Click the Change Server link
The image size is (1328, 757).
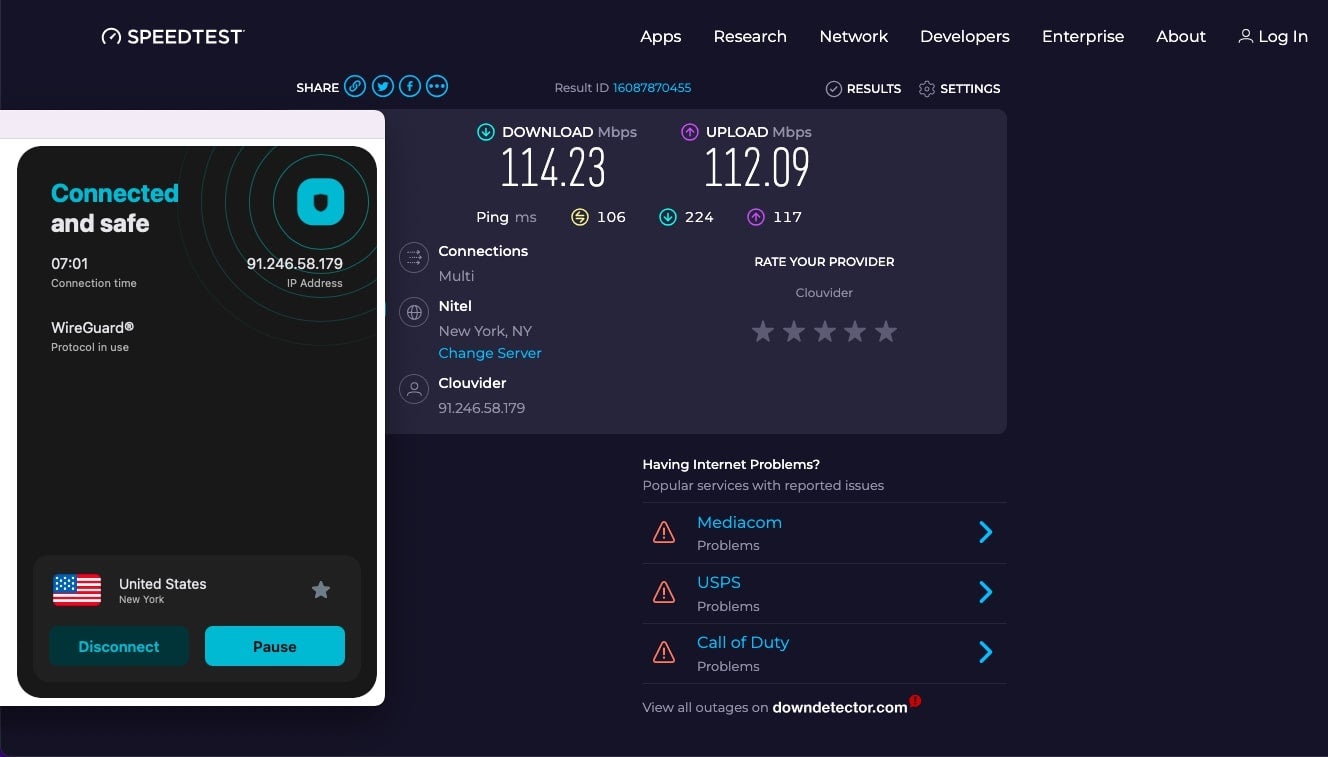click(490, 353)
